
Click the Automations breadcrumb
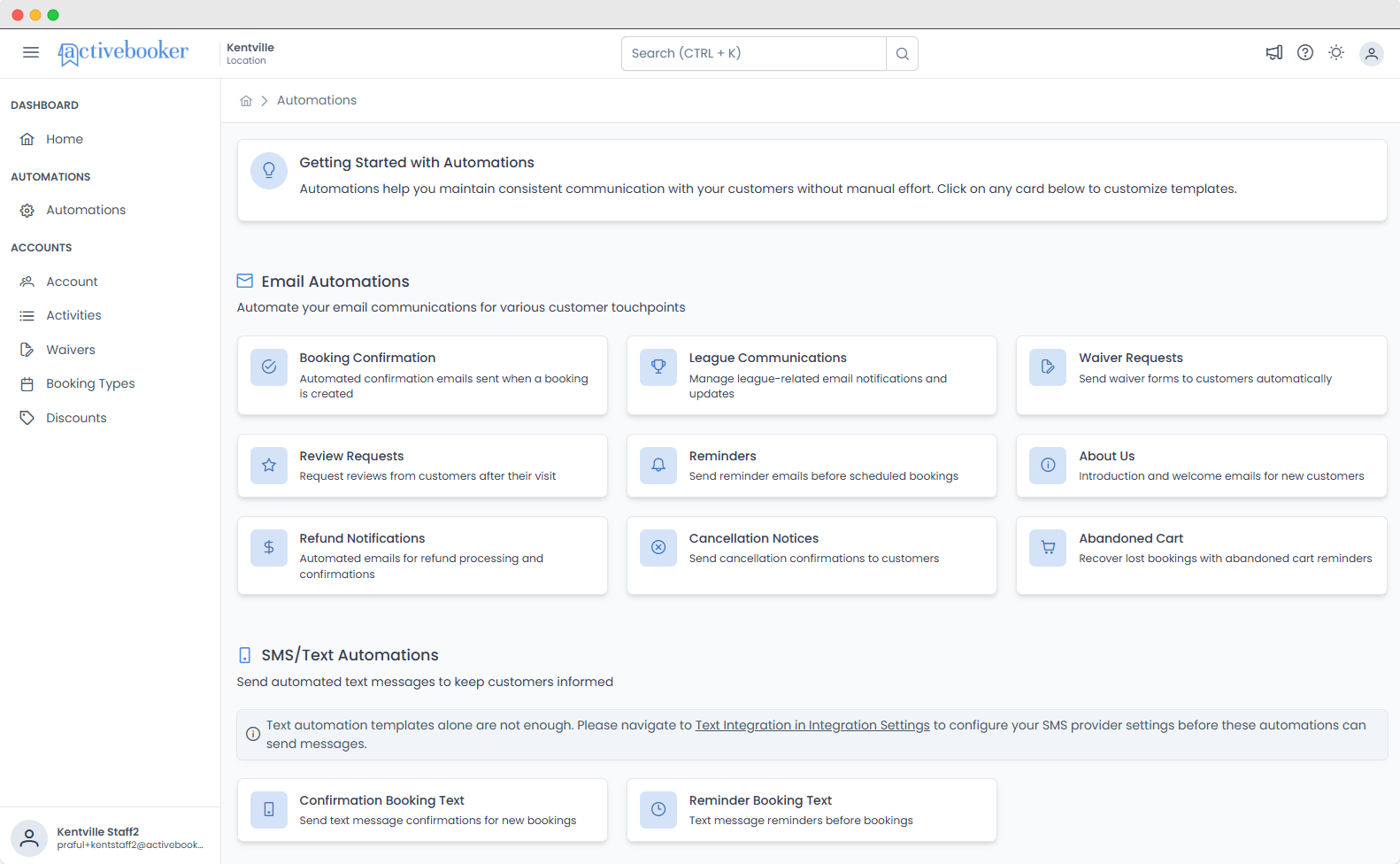pyautogui.click(x=317, y=100)
